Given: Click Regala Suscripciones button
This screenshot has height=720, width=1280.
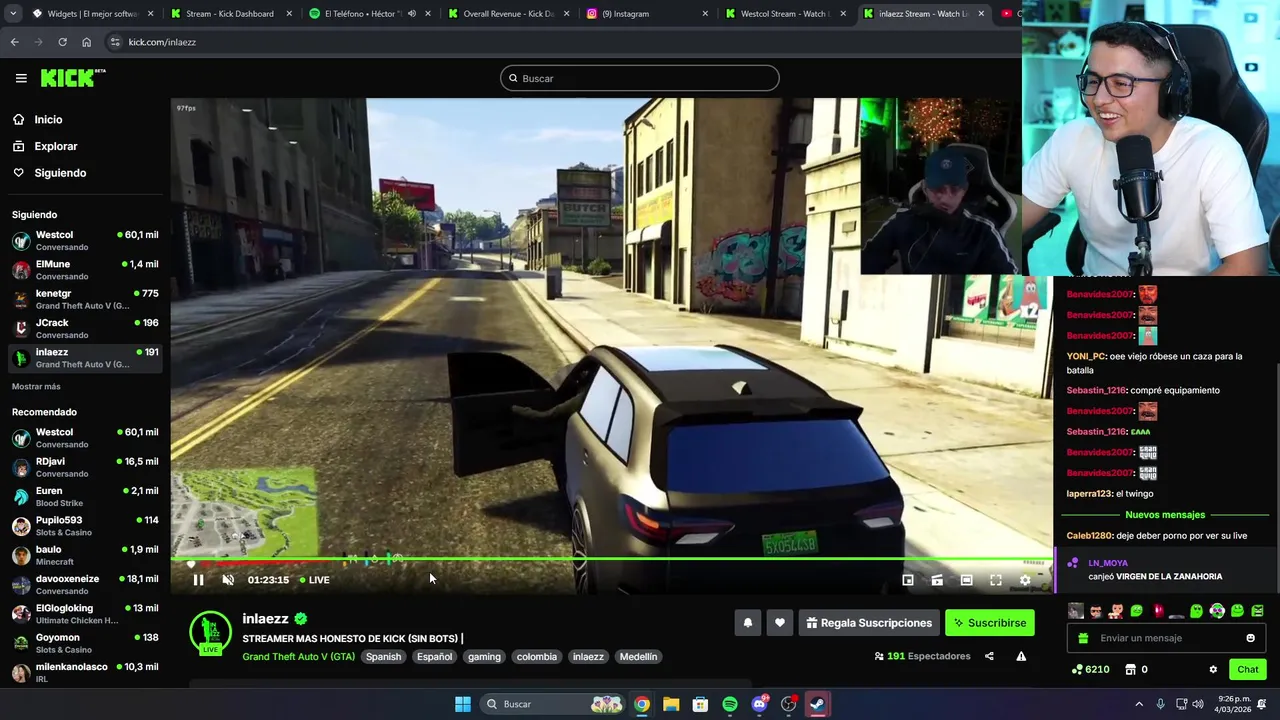Looking at the screenshot, I should click(x=868, y=623).
